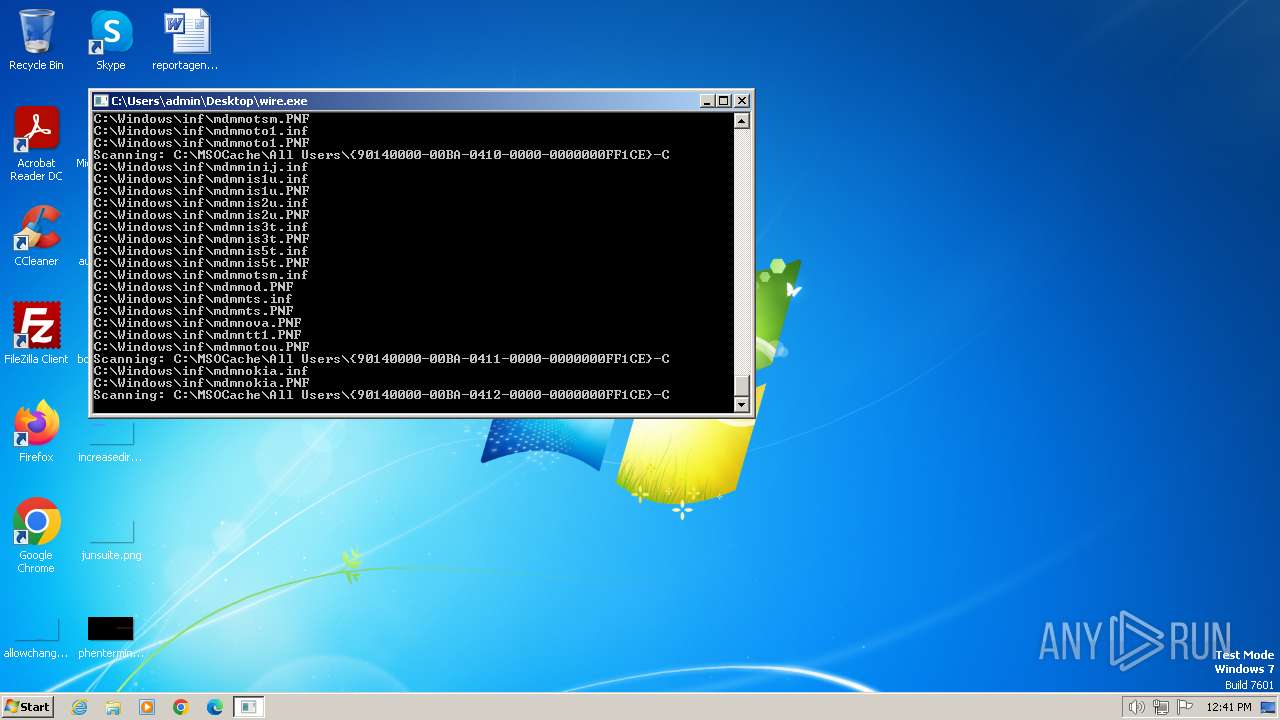Maximize the wire.exe console window
Viewport: 1280px width, 720px height.
point(724,101)
